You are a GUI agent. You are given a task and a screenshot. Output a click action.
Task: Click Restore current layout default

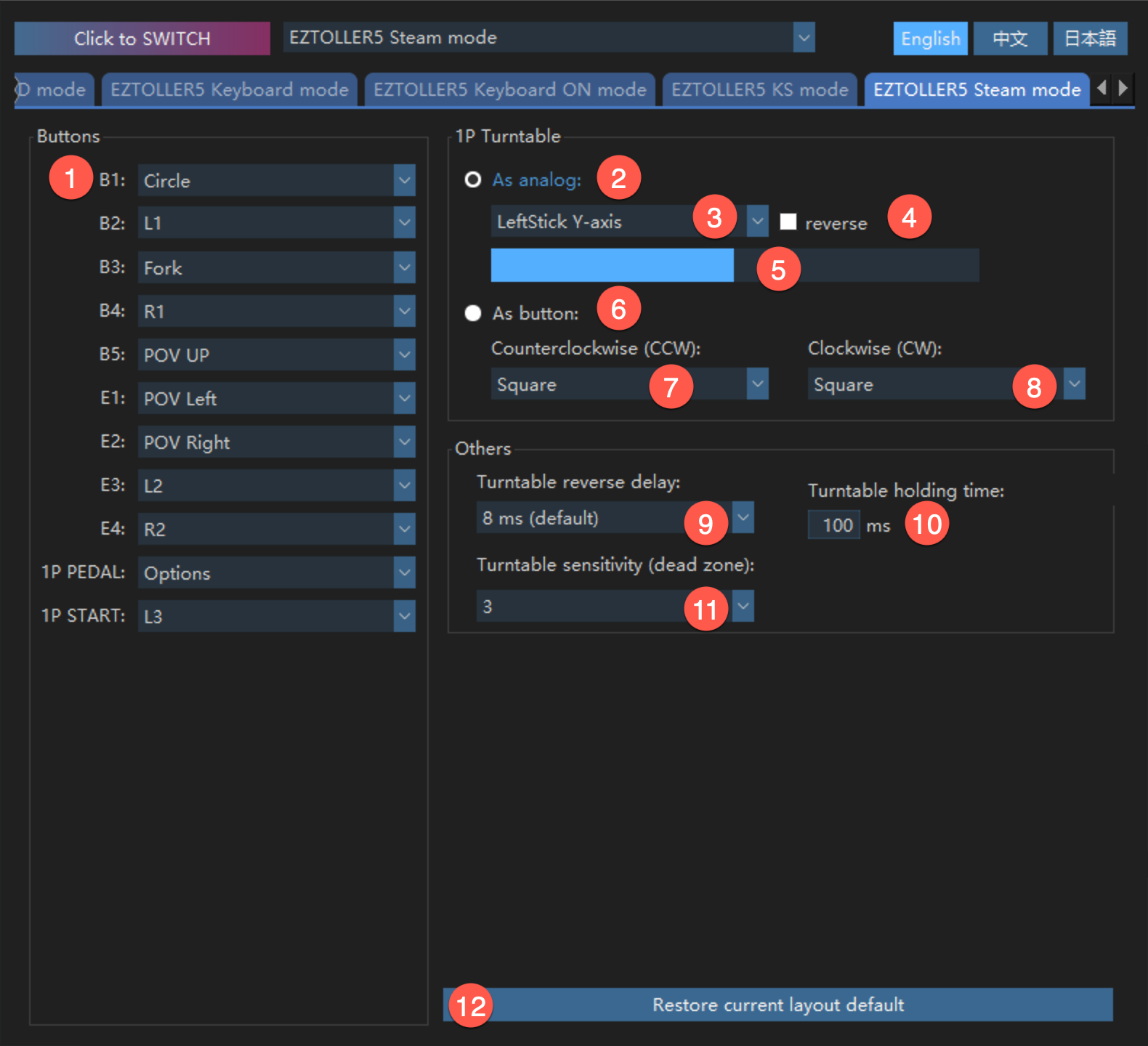point(778,1005)
